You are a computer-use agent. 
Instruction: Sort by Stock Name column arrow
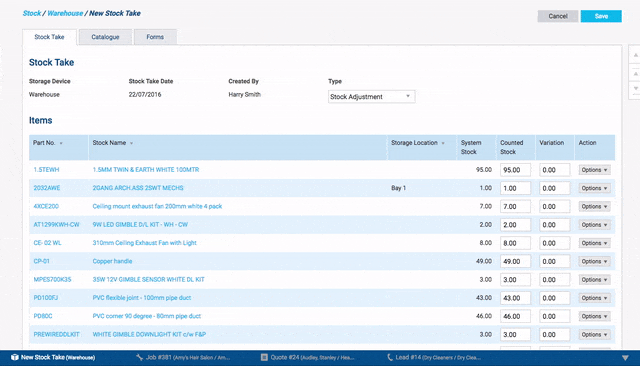click(131, 143)
